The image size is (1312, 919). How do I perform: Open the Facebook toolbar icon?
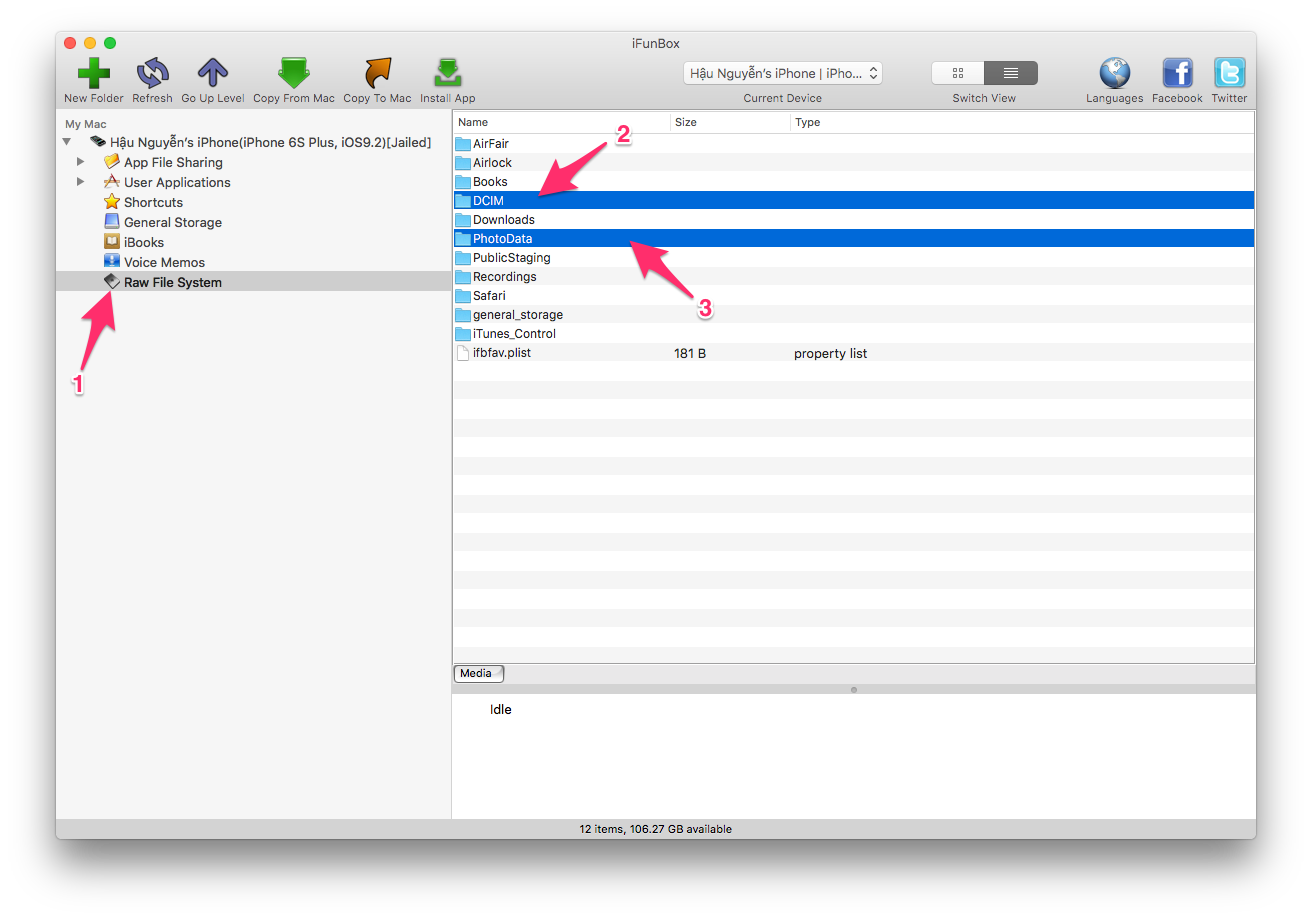click(x=1177, y=74)
